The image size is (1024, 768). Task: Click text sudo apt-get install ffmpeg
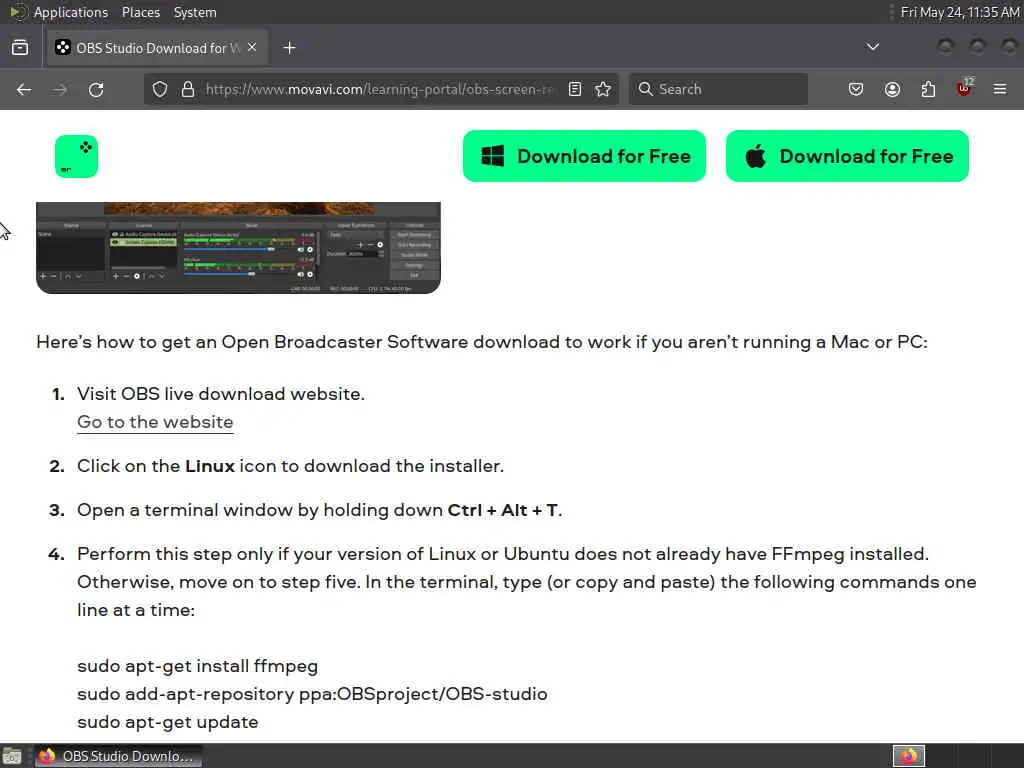click(x=197, y=666)
